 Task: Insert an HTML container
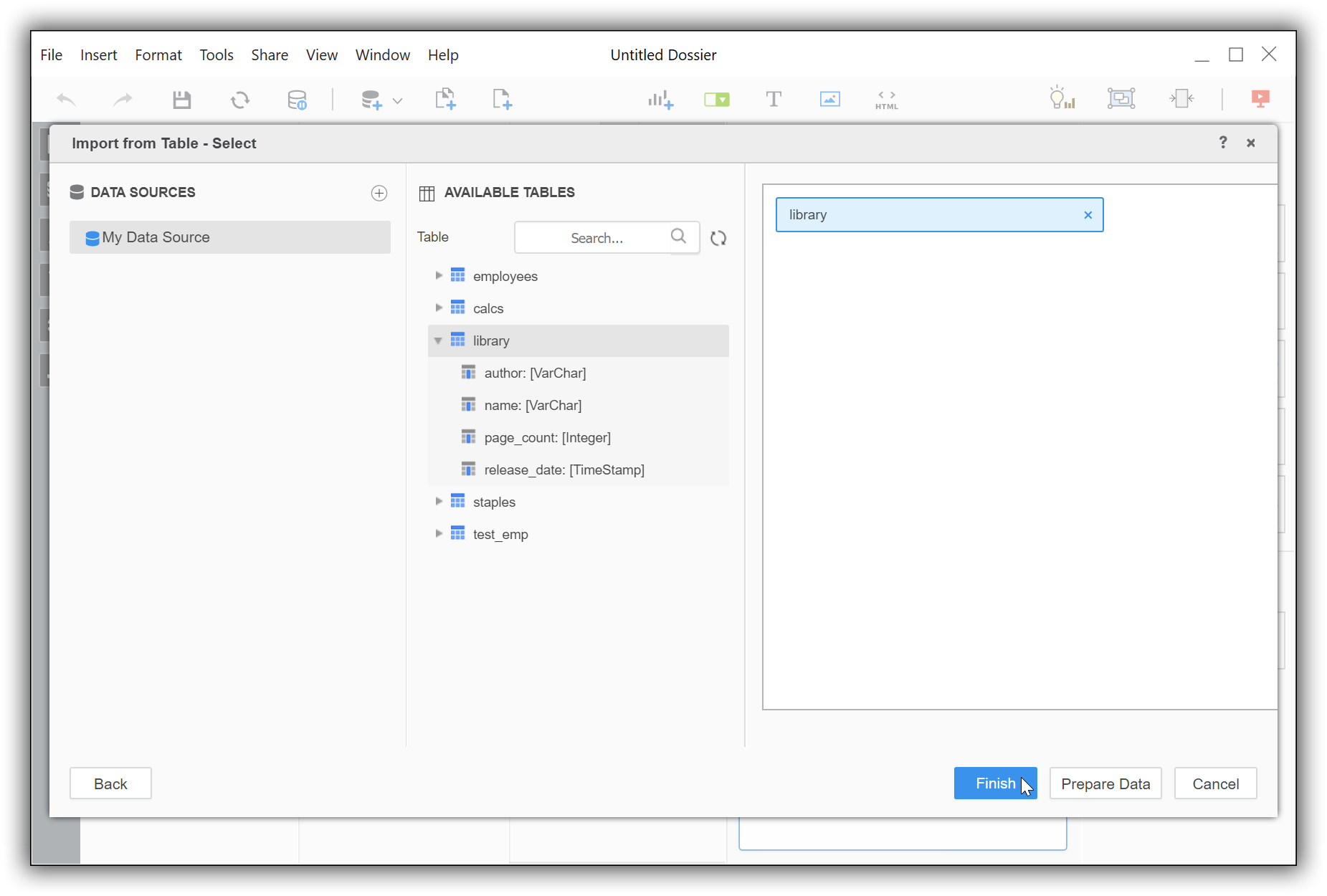[886, 99]
